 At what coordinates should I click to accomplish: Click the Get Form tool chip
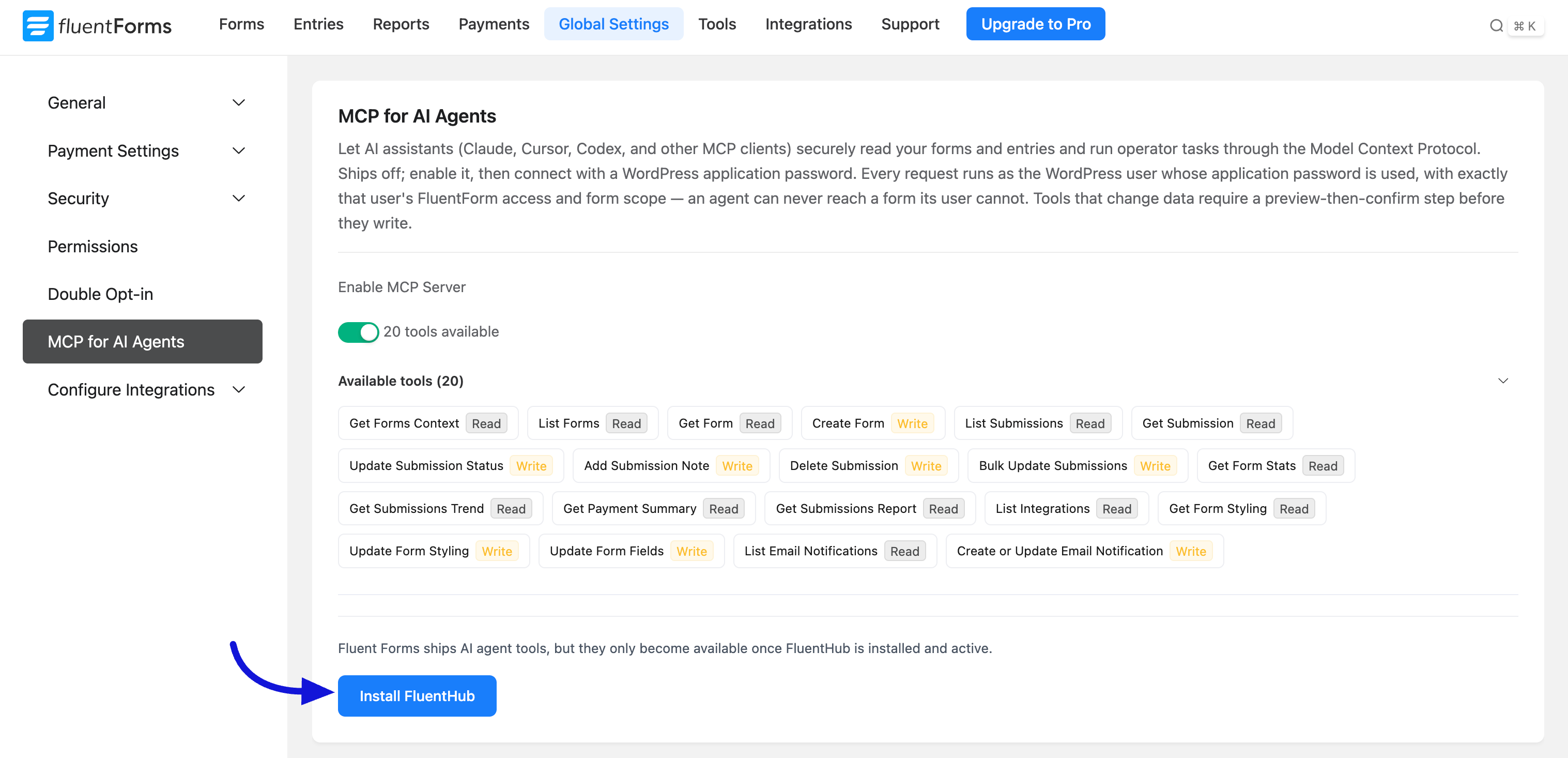[x=729, y=423]
